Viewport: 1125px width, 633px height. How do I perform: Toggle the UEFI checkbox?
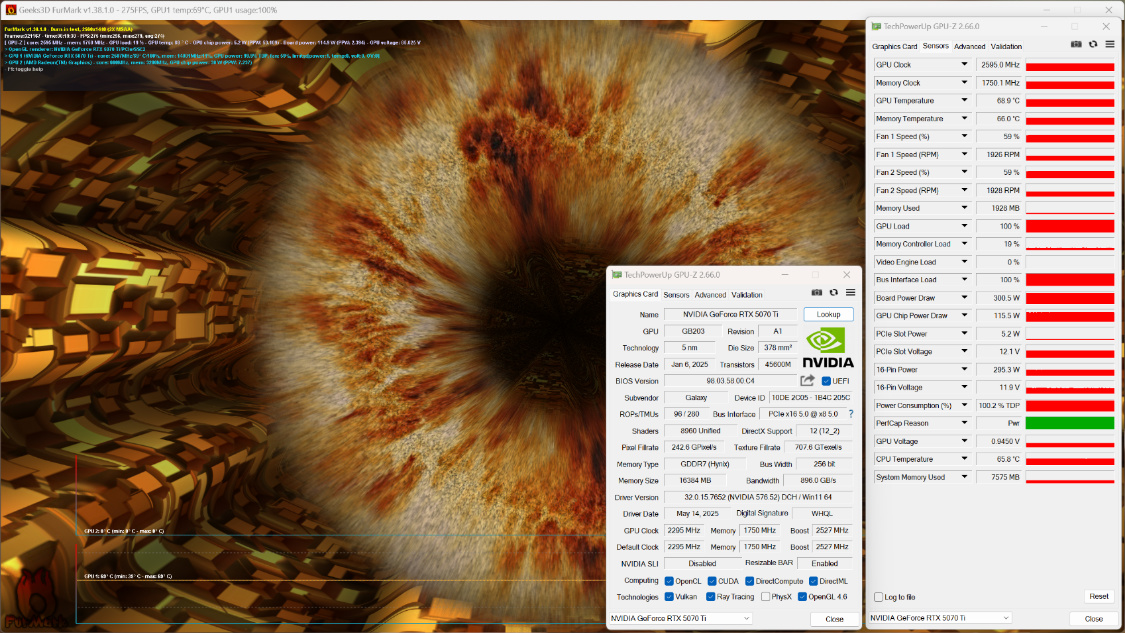[826, 381]
